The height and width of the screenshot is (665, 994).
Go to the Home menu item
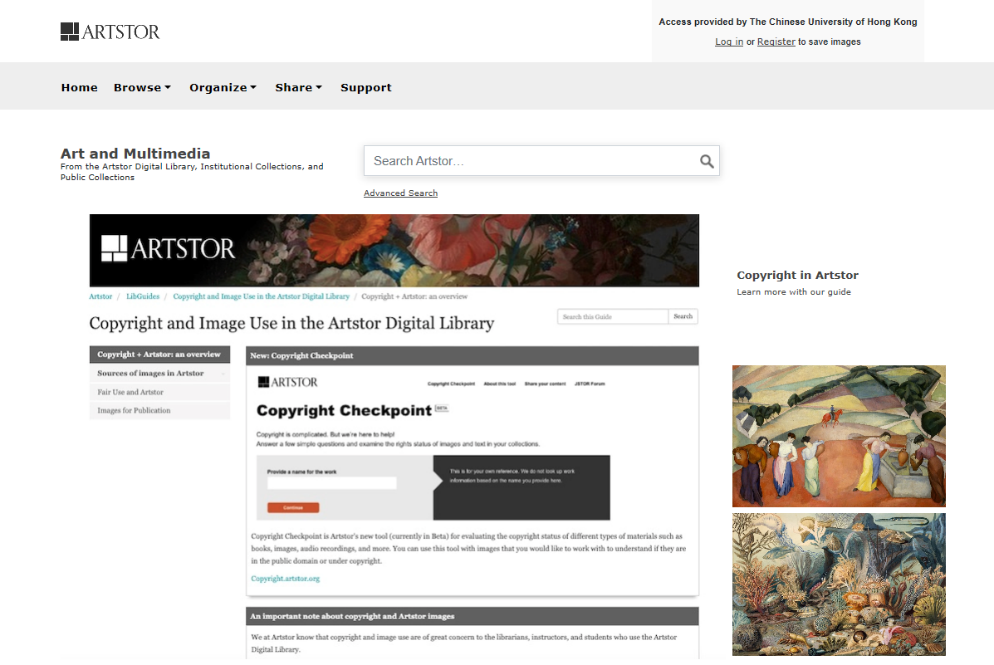click(x=79, y=87)
